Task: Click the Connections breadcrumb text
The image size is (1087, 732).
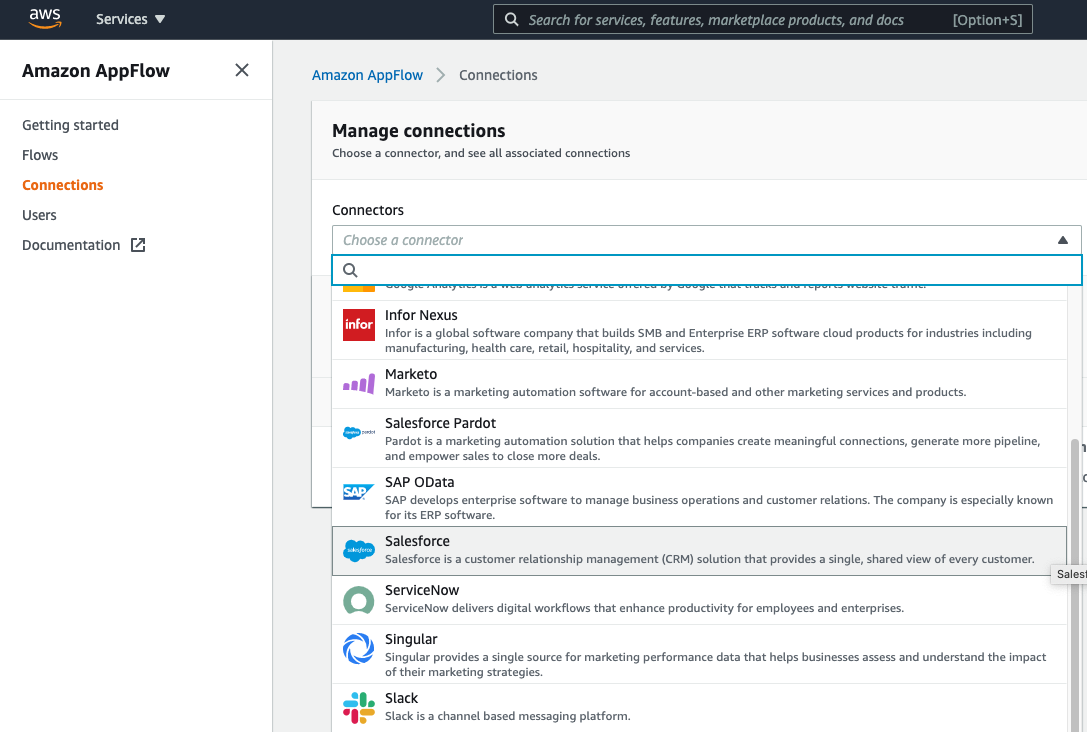Action: point(498,75)
